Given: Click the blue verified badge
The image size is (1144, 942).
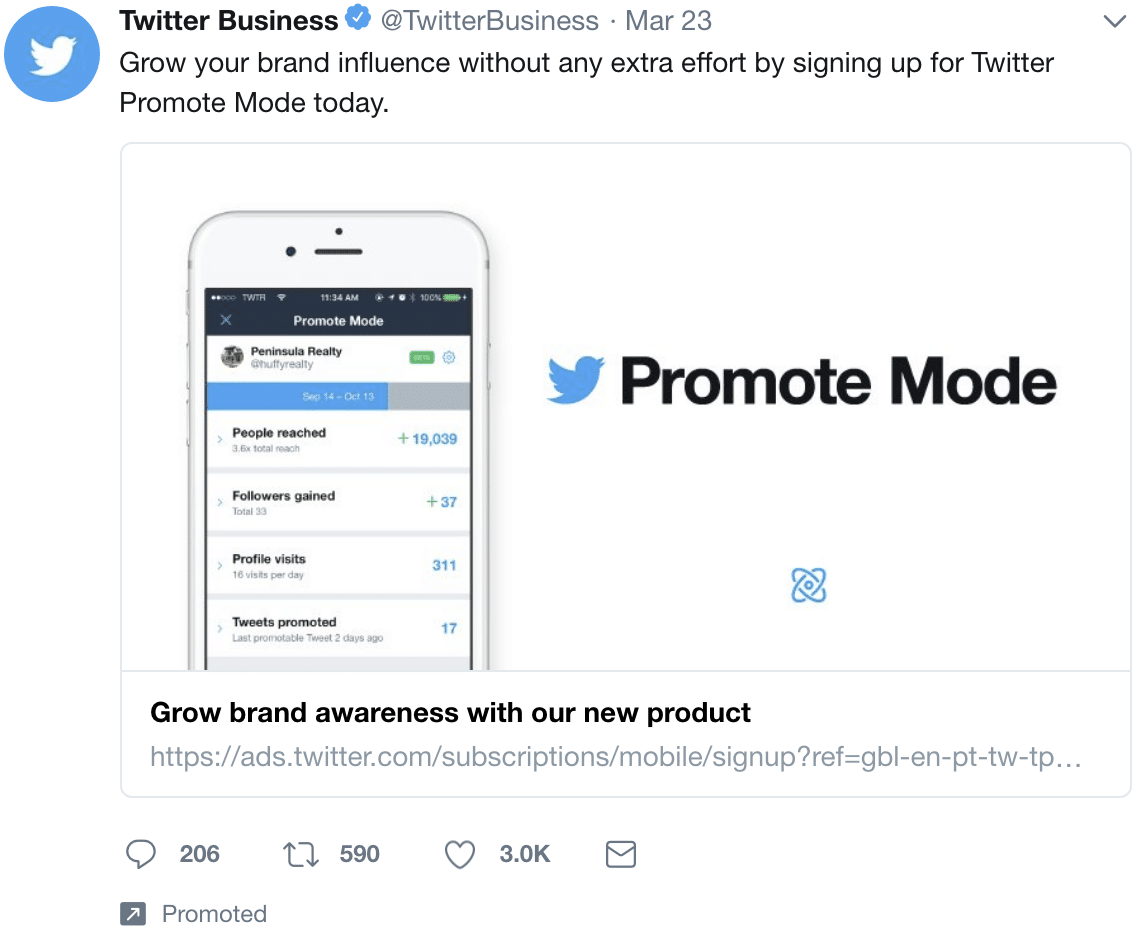Looking at the screenshot, I should [358, 18].
